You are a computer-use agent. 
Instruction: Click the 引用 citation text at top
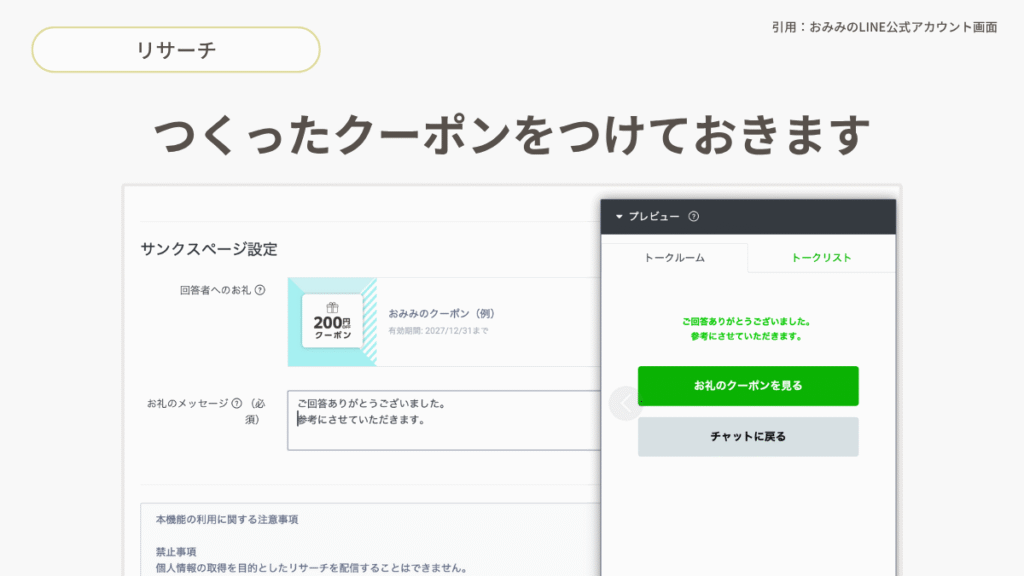pos(884,27)
